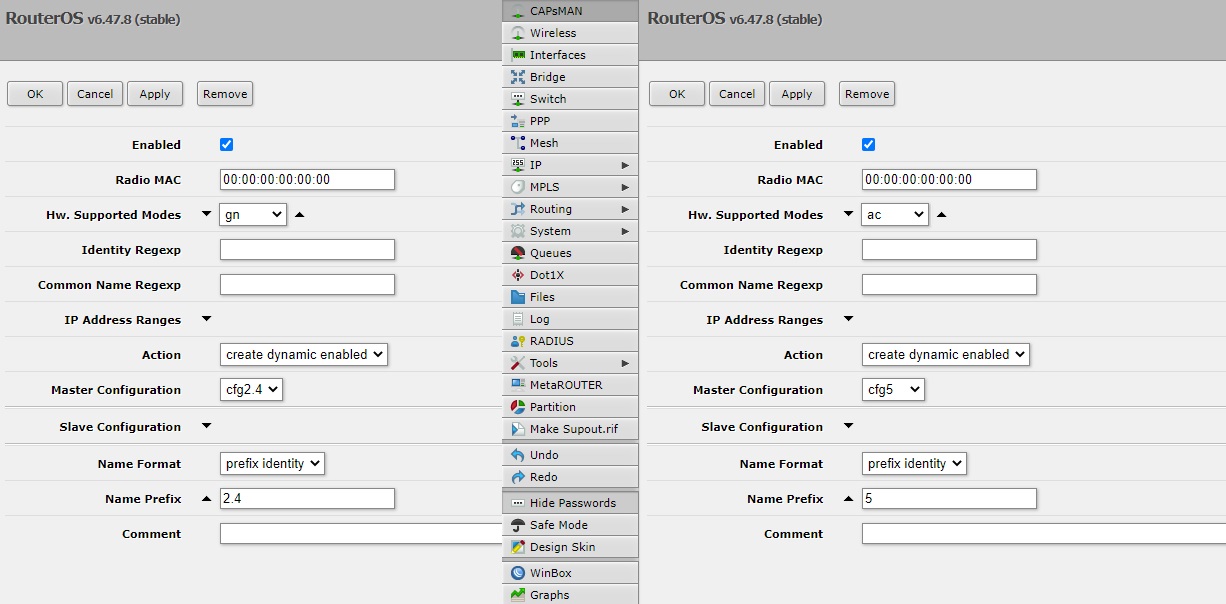Click the Interfaces icon

tap(517, 55)
